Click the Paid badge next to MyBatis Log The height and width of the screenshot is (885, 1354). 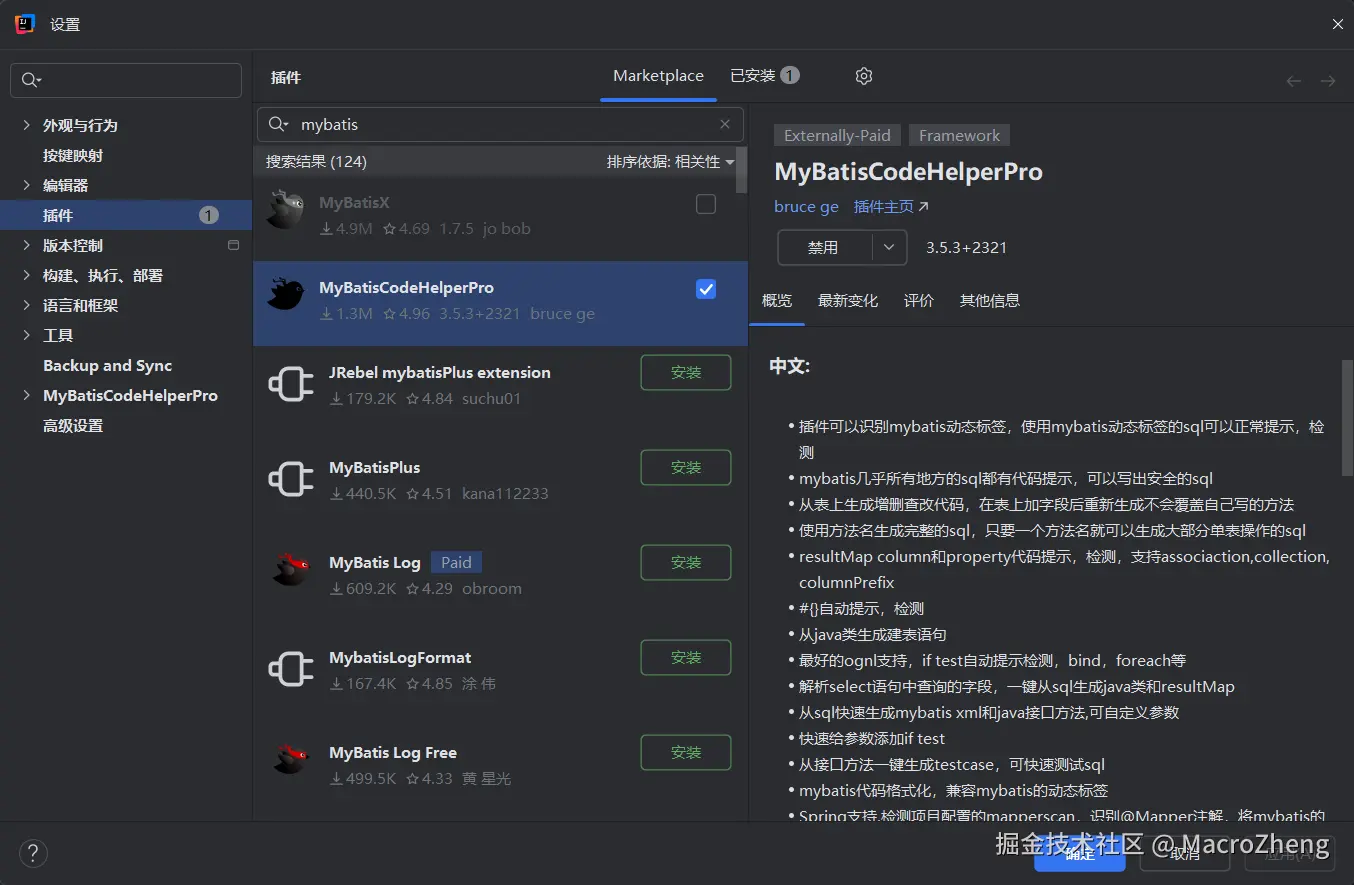(x=457, y=562)
